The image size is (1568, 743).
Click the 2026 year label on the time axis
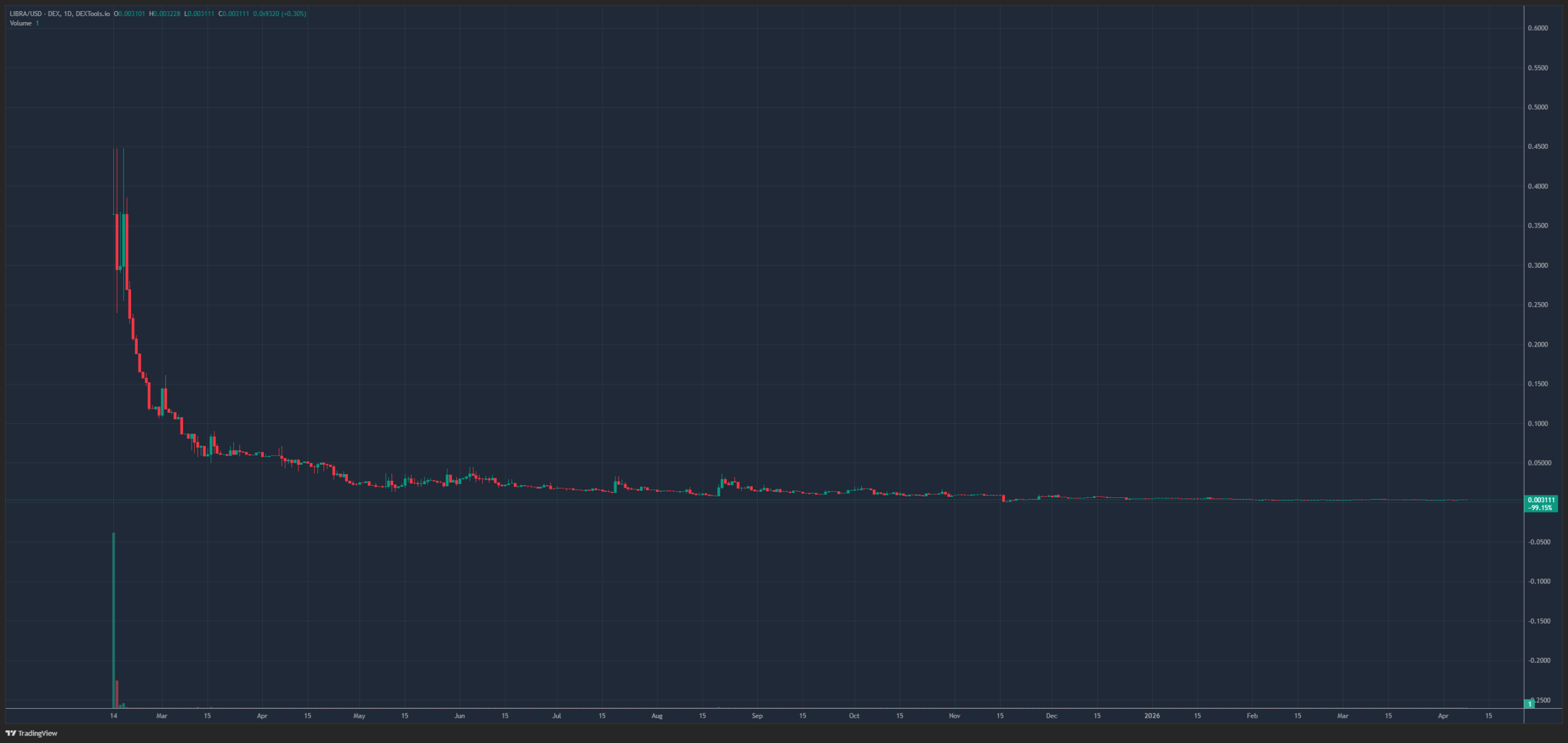click(1152, 715)
